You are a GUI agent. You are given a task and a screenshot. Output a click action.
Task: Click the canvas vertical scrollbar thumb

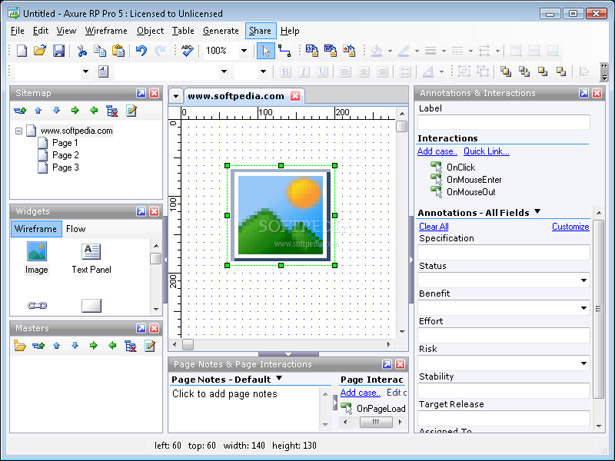tap(402, 126)
